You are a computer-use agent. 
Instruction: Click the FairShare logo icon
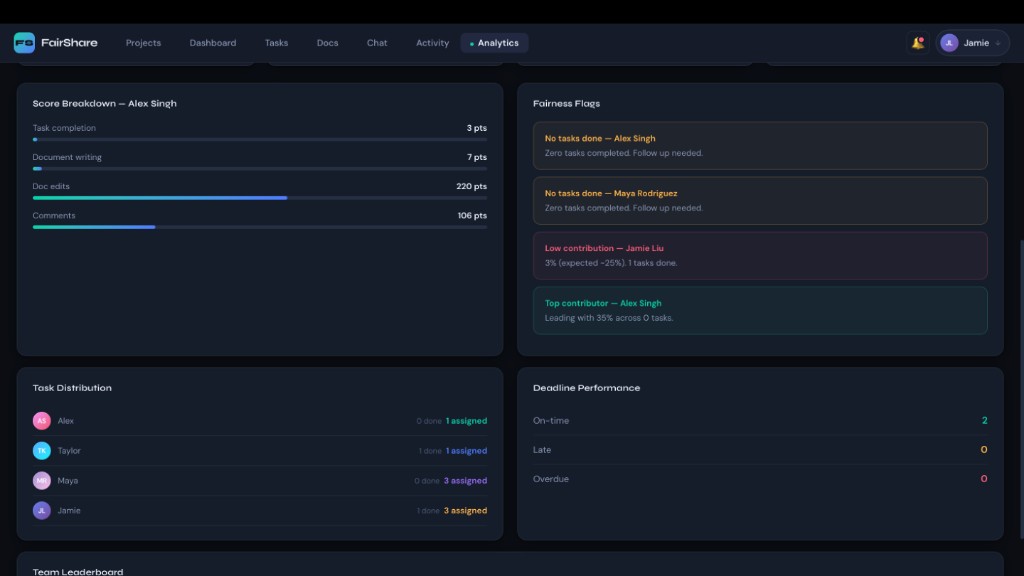[x=24, y=42]
